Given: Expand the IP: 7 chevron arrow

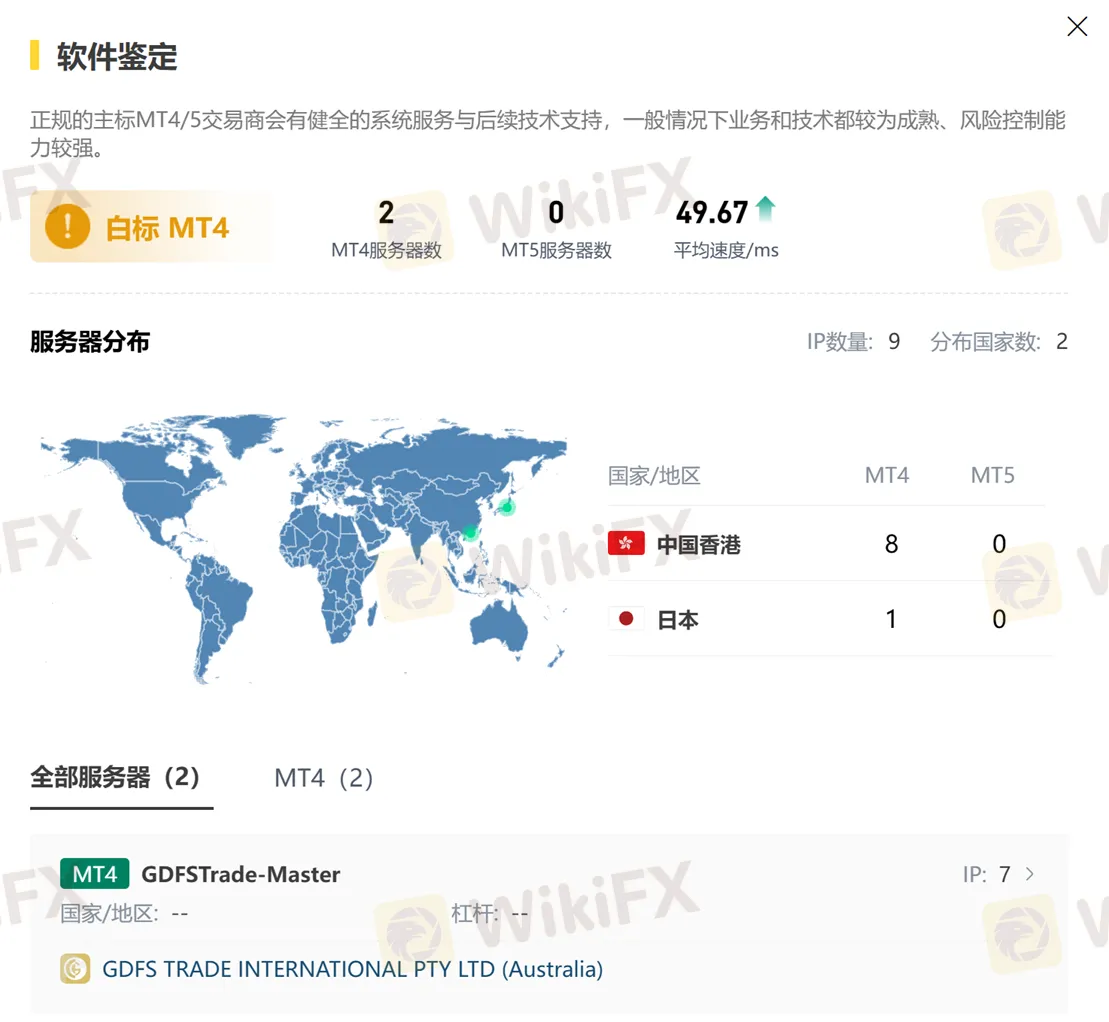Looking at the screenshot, I should pos(1030,874).
